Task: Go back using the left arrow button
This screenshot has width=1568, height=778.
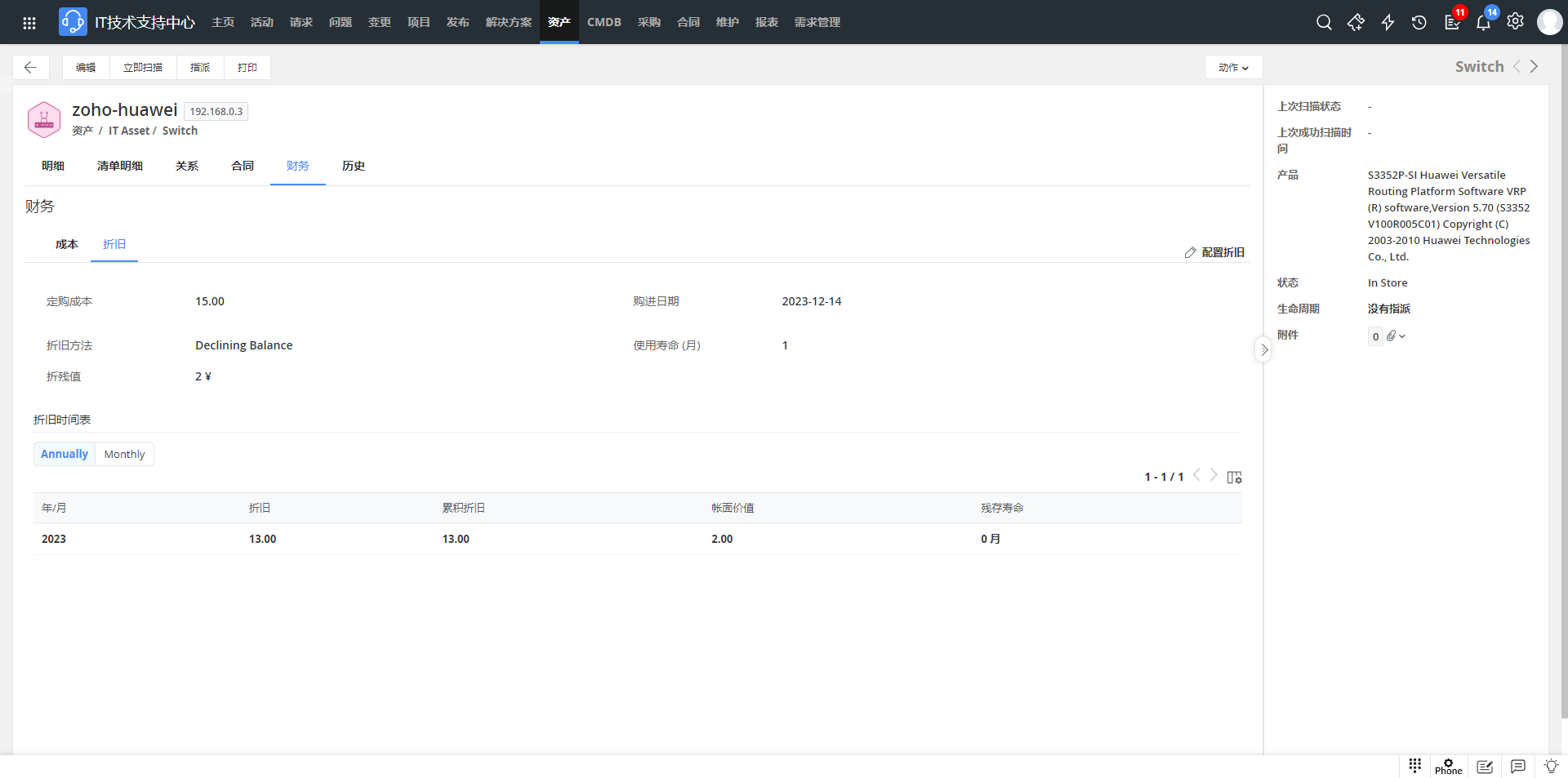Action: tap(31, 67)
